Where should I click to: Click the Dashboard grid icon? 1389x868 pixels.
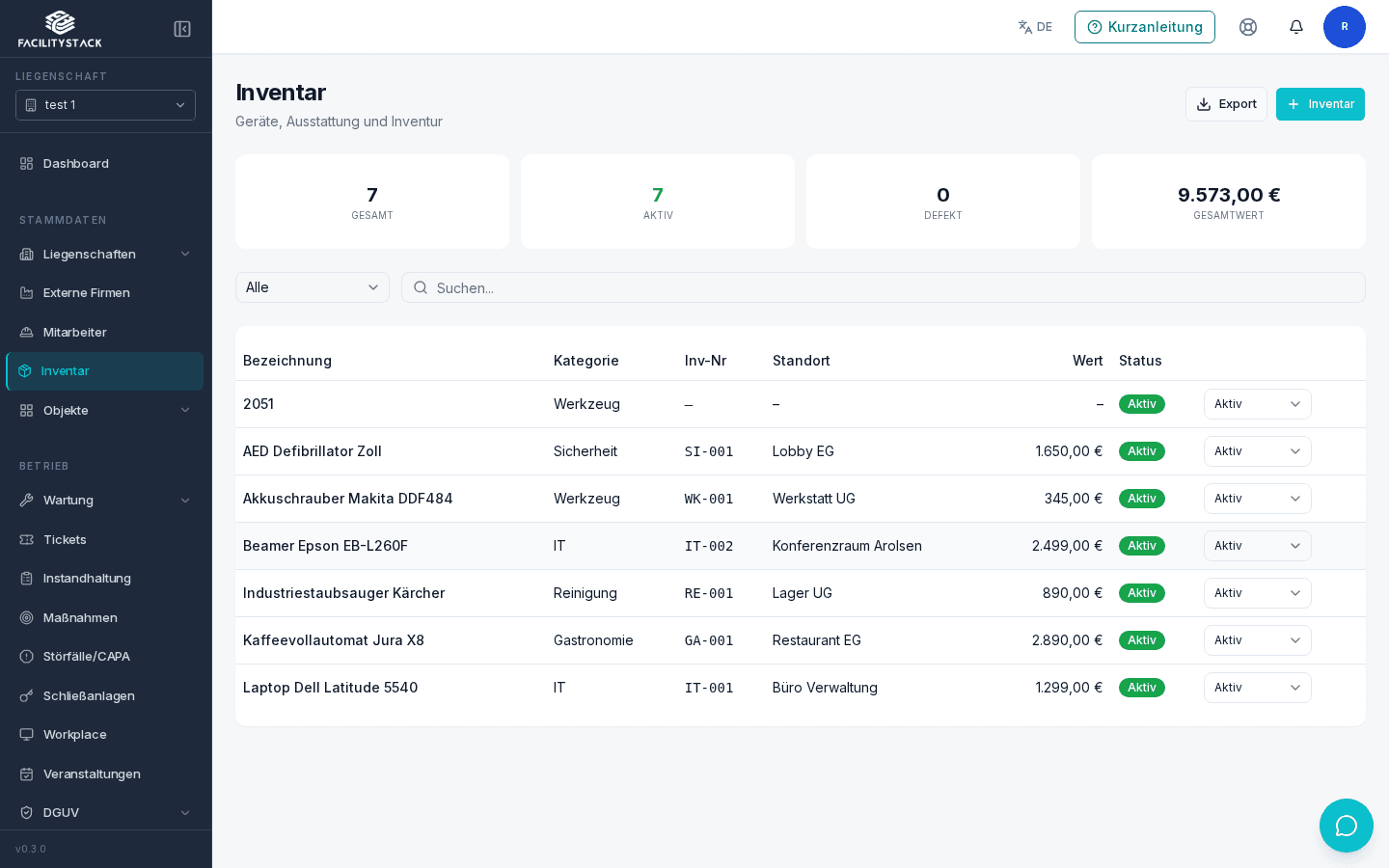[27, 164]
